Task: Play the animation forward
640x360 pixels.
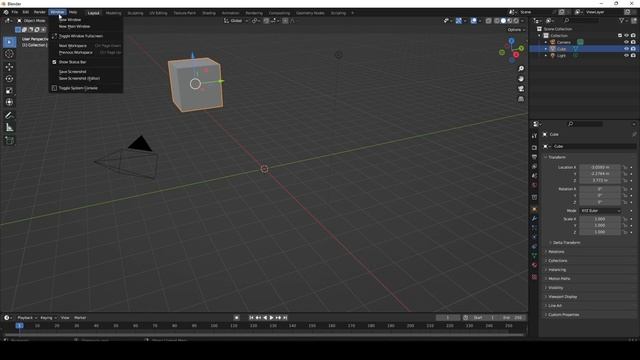Action: (x=271, y=318)
